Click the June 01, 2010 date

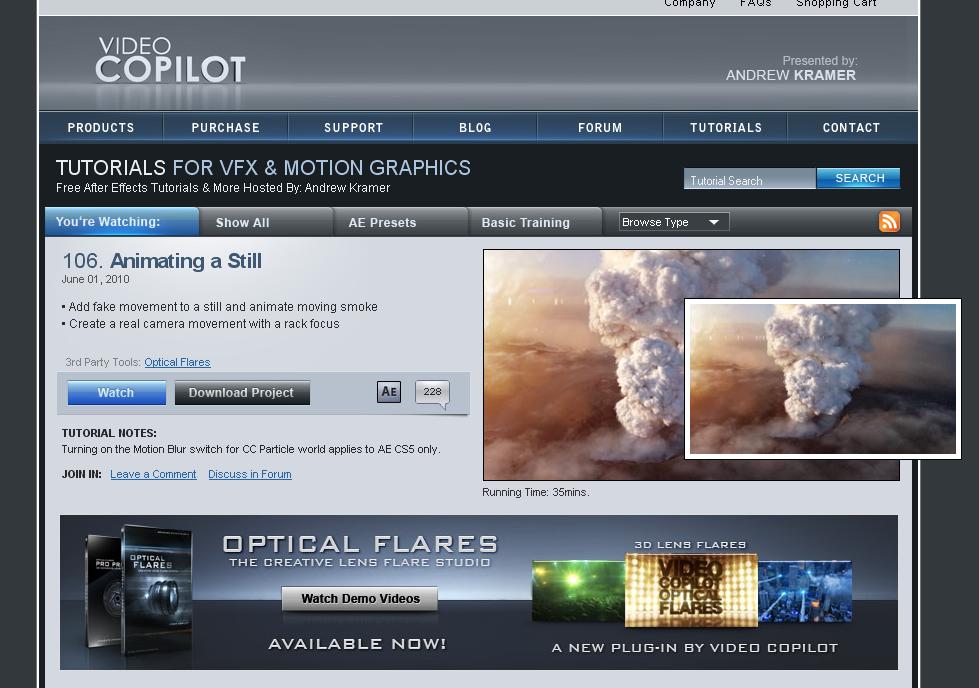(96, 279)
